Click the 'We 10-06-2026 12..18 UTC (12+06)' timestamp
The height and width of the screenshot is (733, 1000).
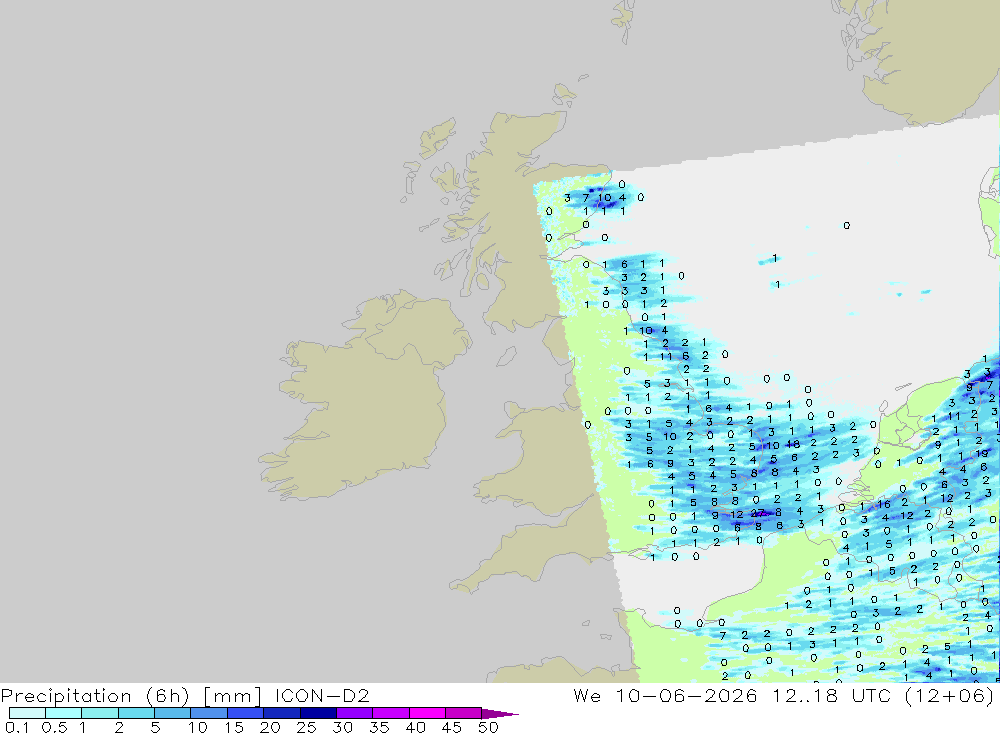pos(784,695)
